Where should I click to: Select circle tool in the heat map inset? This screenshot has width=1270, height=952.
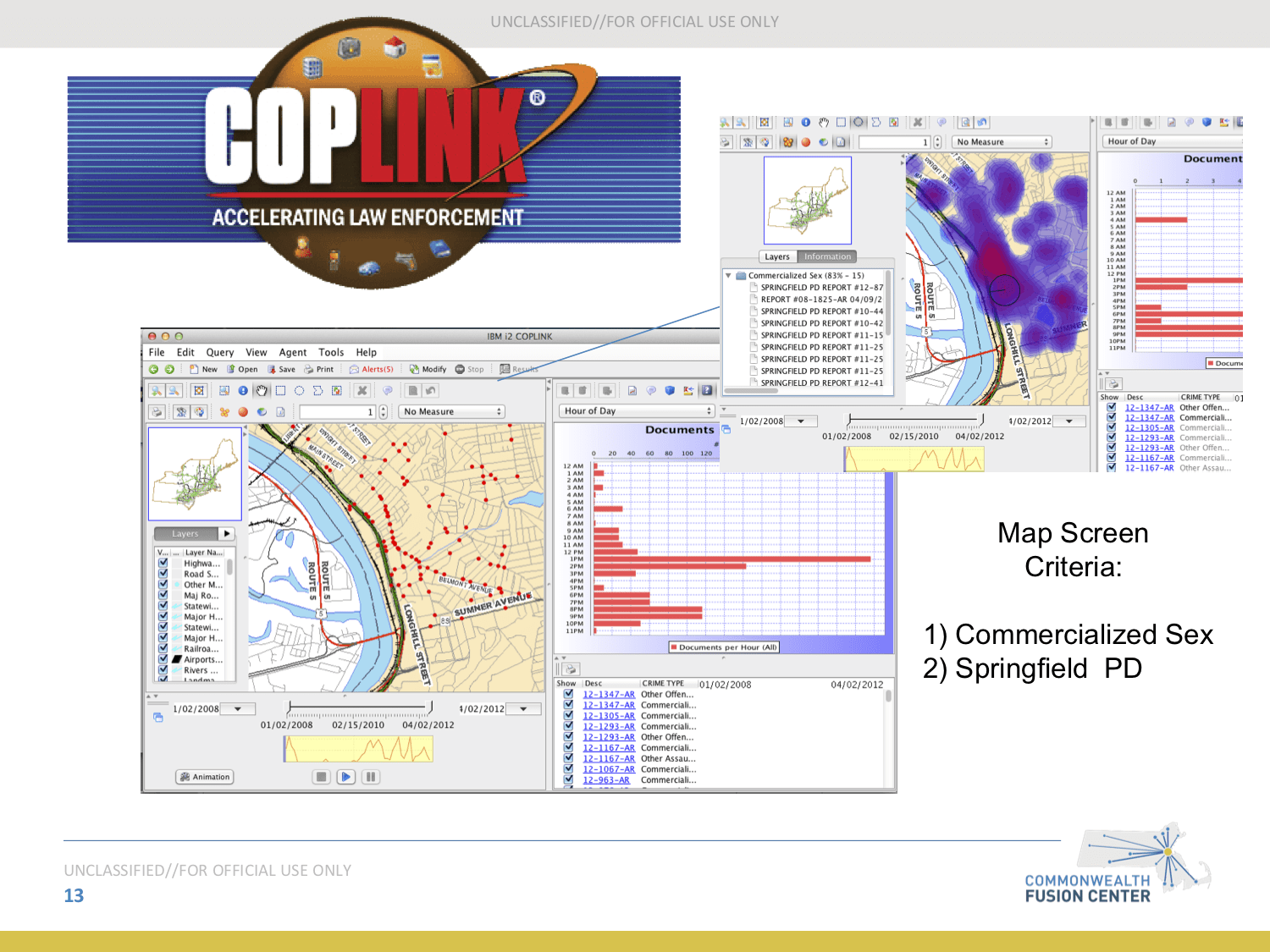(858, 122)
